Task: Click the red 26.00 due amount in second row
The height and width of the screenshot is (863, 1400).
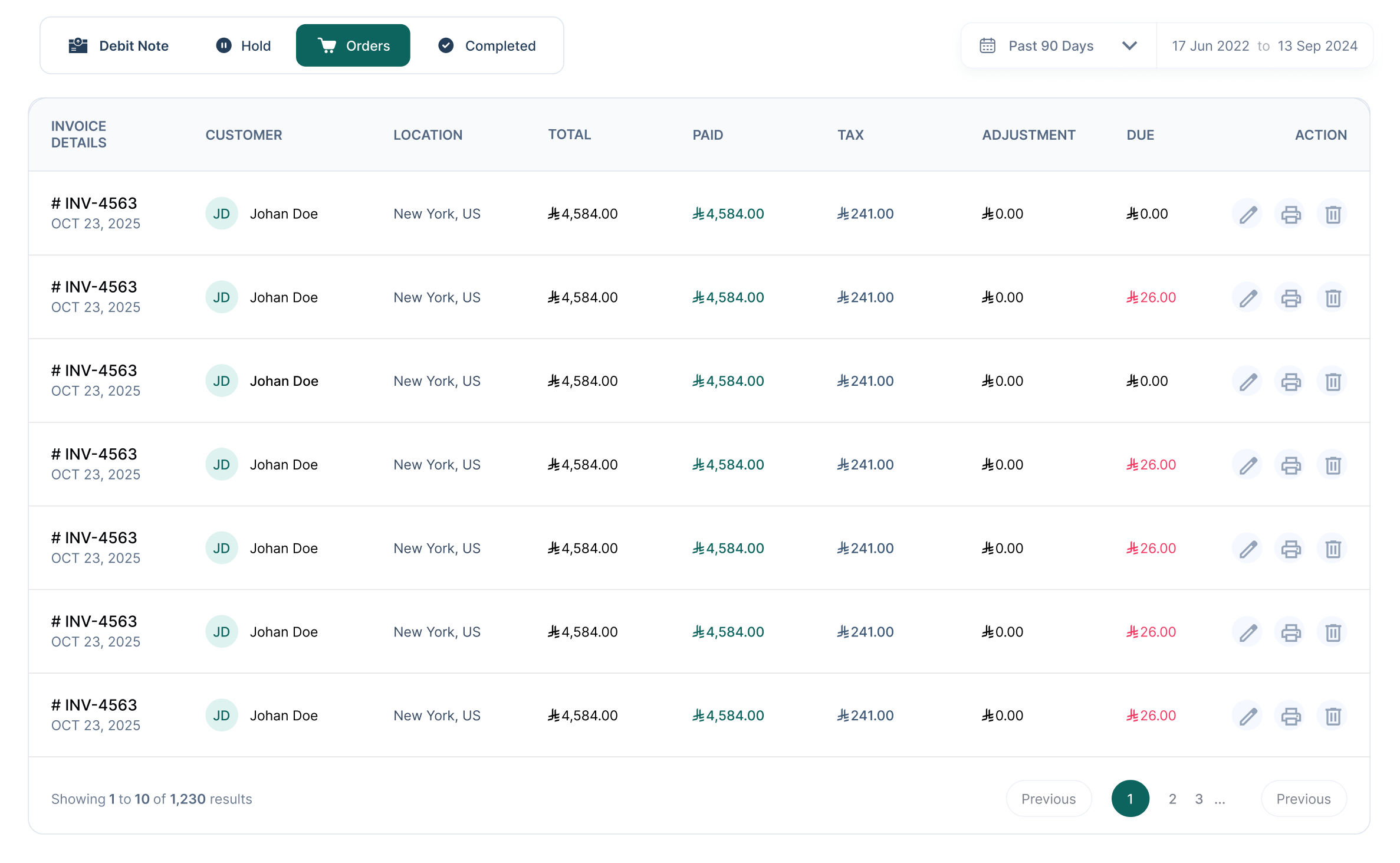Action: coord(1151,297)
